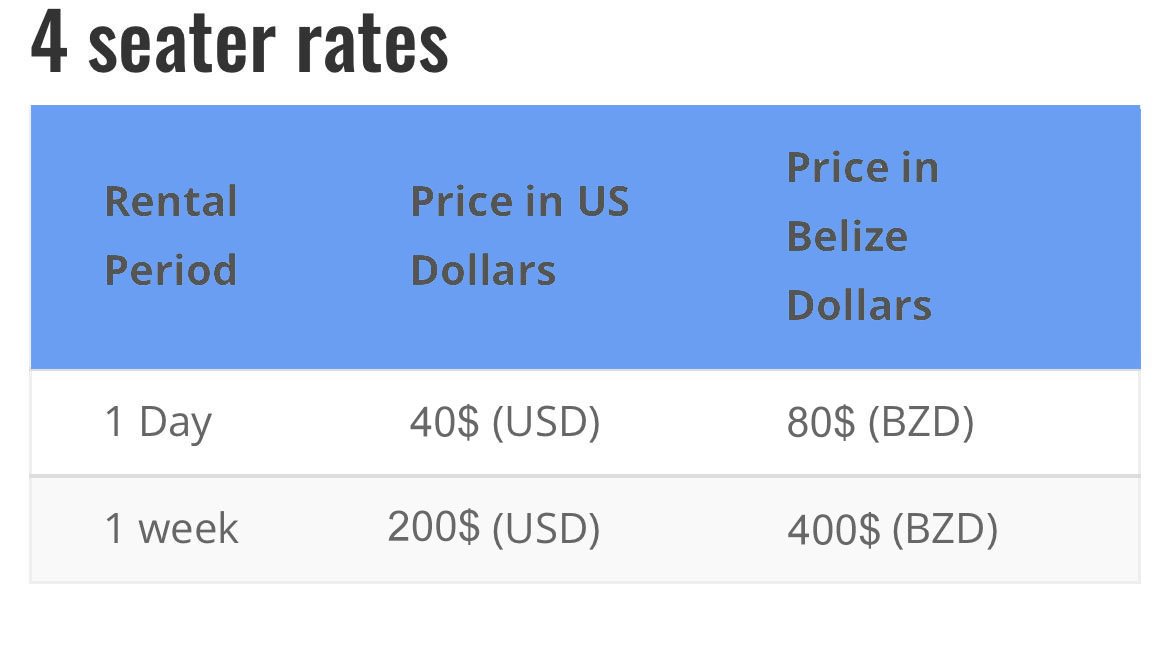Screen dimensions: 1170x645
Task: Click the "1 Day" rental period cell
Action: pos(158,422)
